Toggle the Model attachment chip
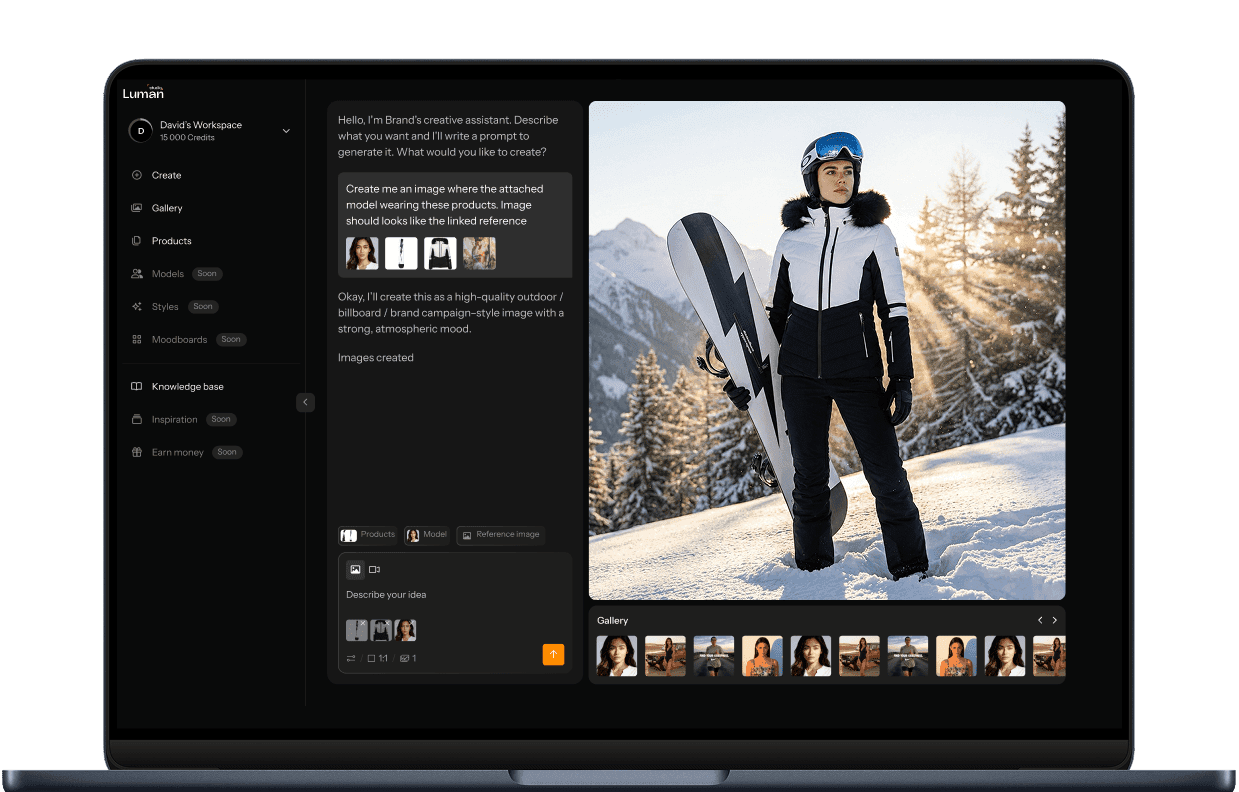The height and width of the screenshot is (792, 1239). [x=426, y=534]
